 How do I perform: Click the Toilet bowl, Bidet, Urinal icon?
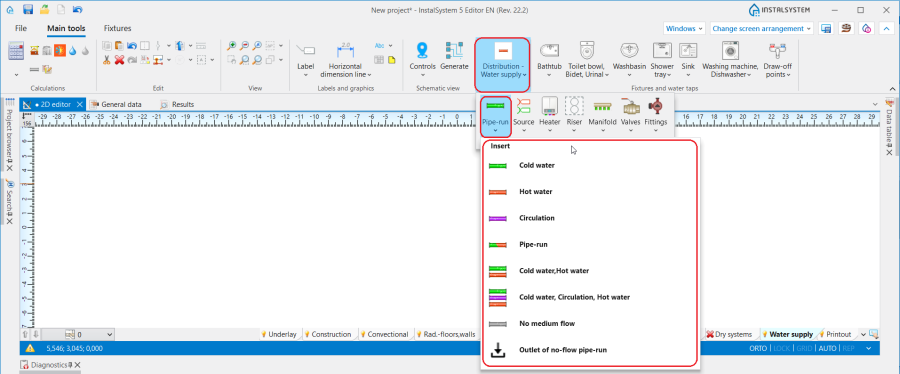587,50
